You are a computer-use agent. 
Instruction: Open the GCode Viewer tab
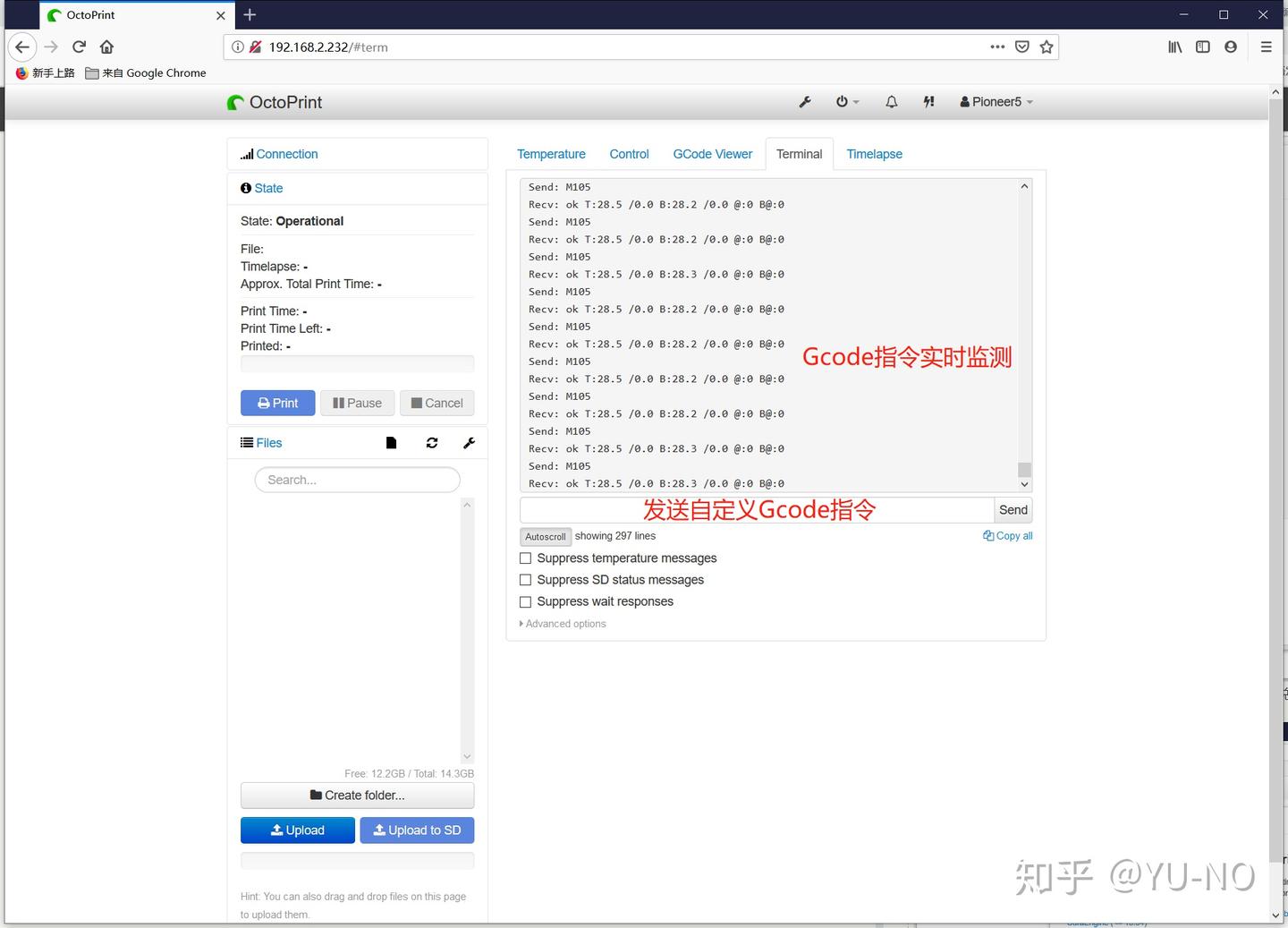tap(712, 153)
